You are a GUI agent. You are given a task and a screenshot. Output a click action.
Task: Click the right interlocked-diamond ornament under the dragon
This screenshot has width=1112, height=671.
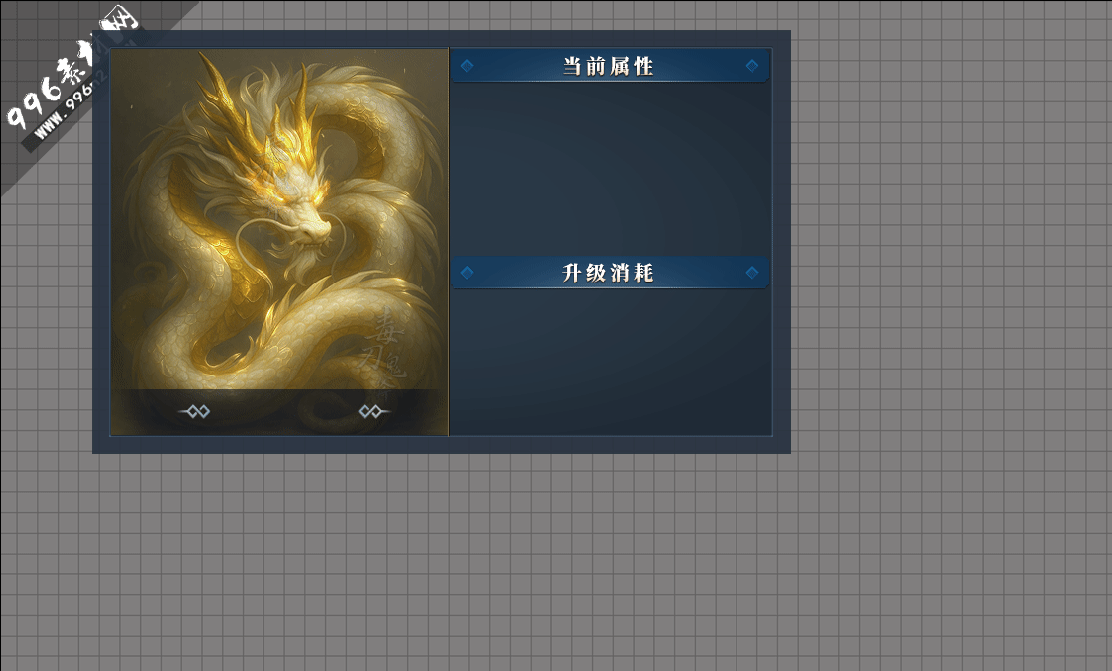[374, 411]
